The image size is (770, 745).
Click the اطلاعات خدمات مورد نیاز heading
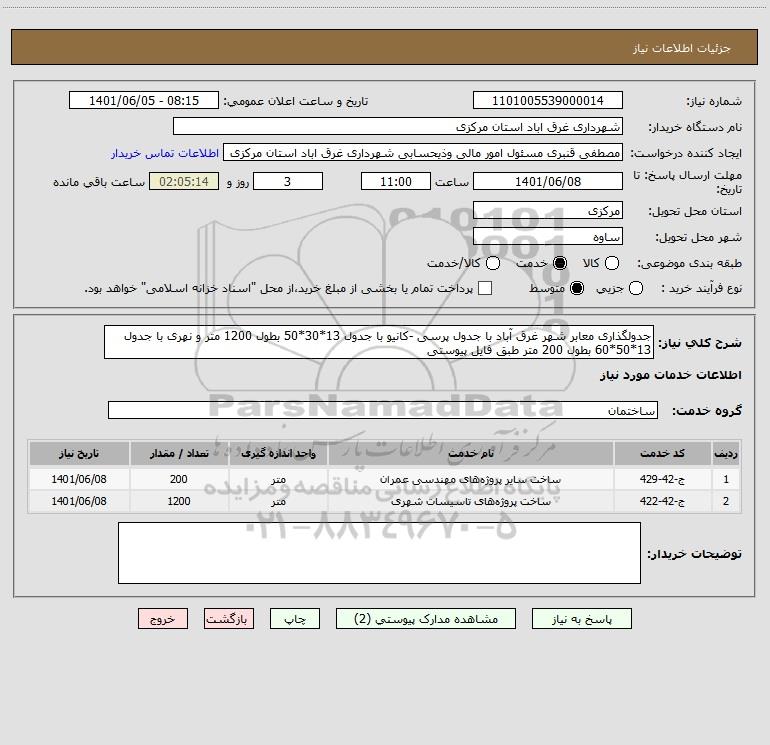[670, 375]
